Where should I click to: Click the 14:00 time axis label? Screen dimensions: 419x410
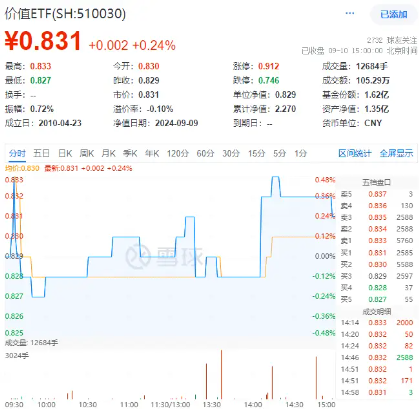(253, 405)
